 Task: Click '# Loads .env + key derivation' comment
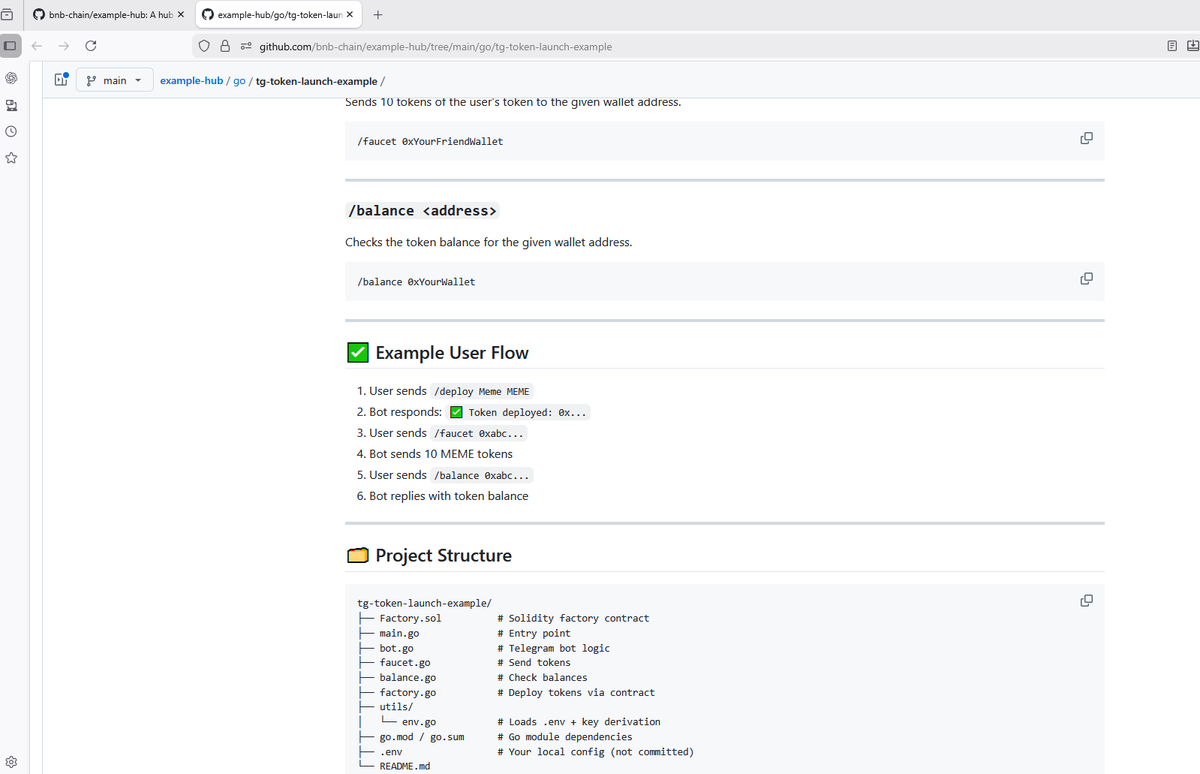(x=579, y=722)
